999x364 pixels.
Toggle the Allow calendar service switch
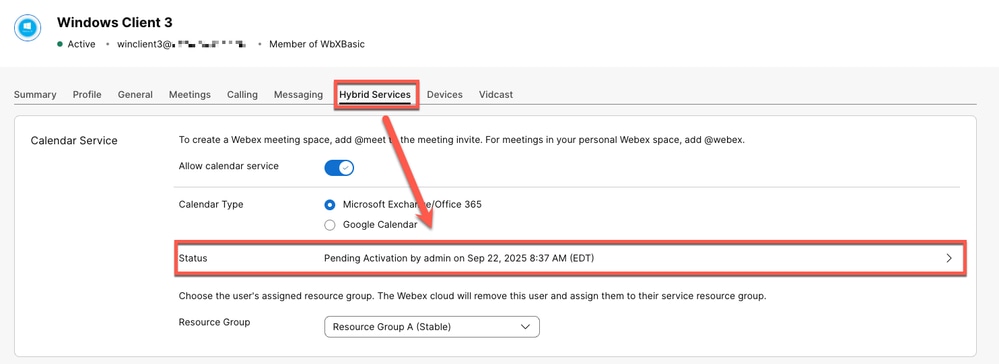pos(339,168)
